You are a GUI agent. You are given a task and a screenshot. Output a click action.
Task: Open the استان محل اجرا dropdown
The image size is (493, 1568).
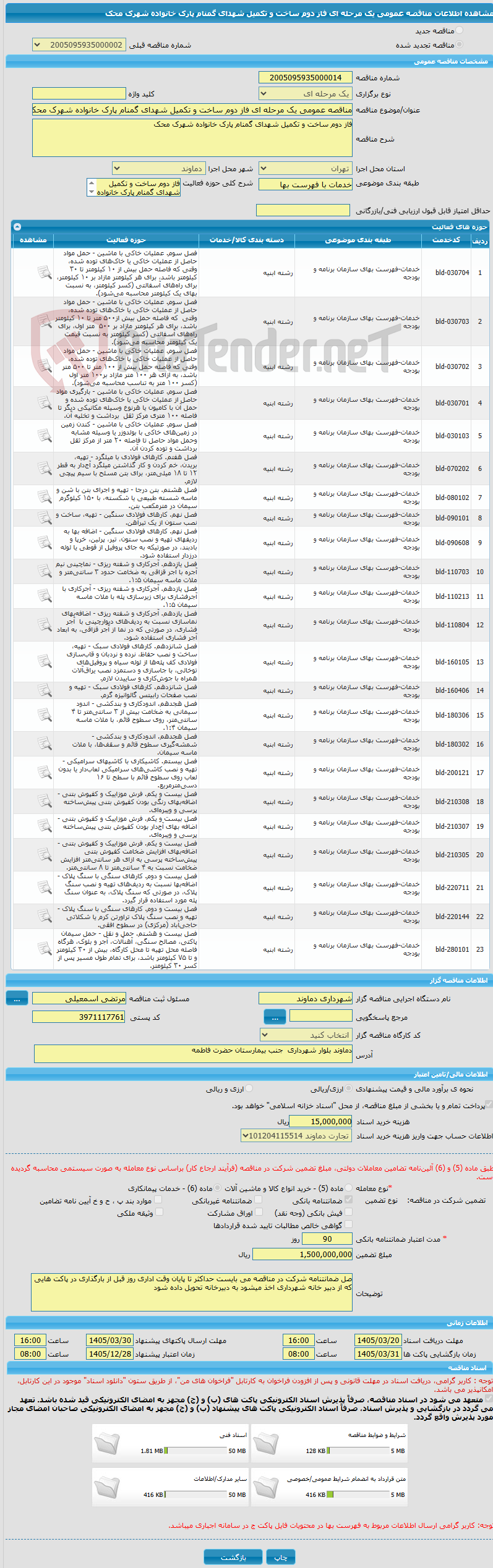[x=305, y=168]
